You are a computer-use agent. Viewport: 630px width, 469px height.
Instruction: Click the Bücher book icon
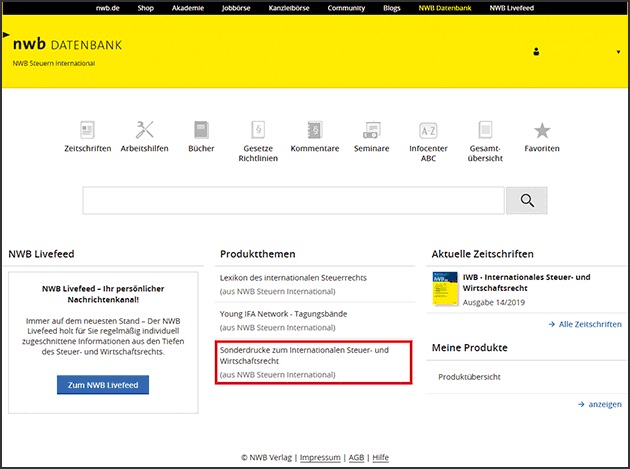click(201, 130)
